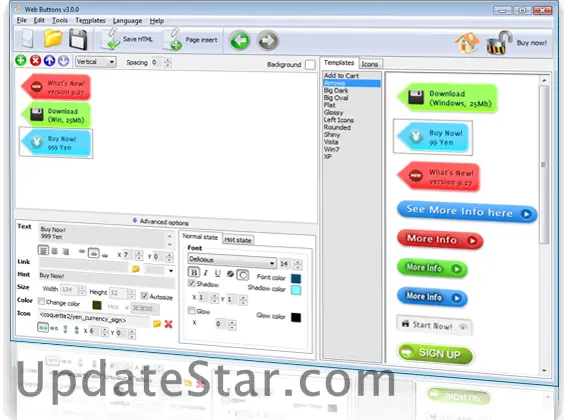
Task: Switch to the Icons tab
Action: point(370,64)
